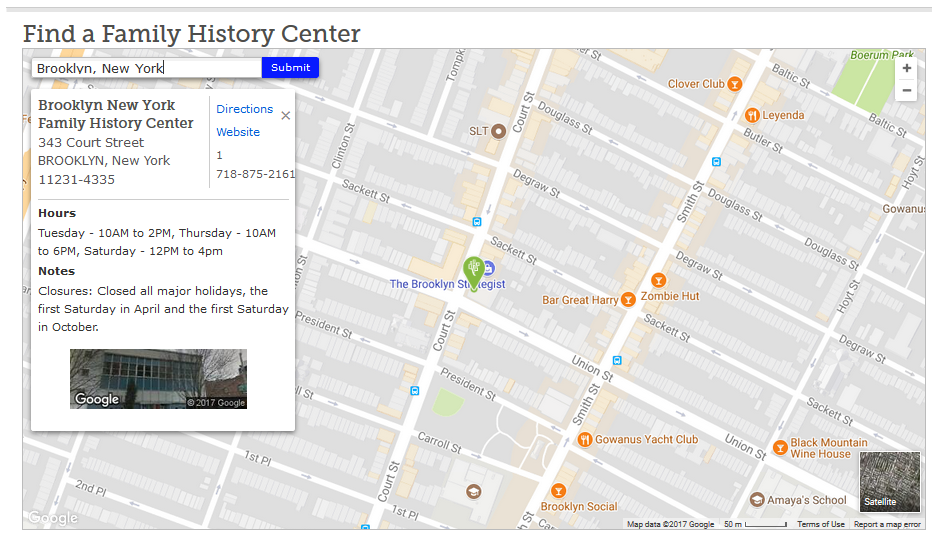Click Gowanus Yacht Club label text
The height and width of the screenshot is (535, 932).
pos(647,440)
